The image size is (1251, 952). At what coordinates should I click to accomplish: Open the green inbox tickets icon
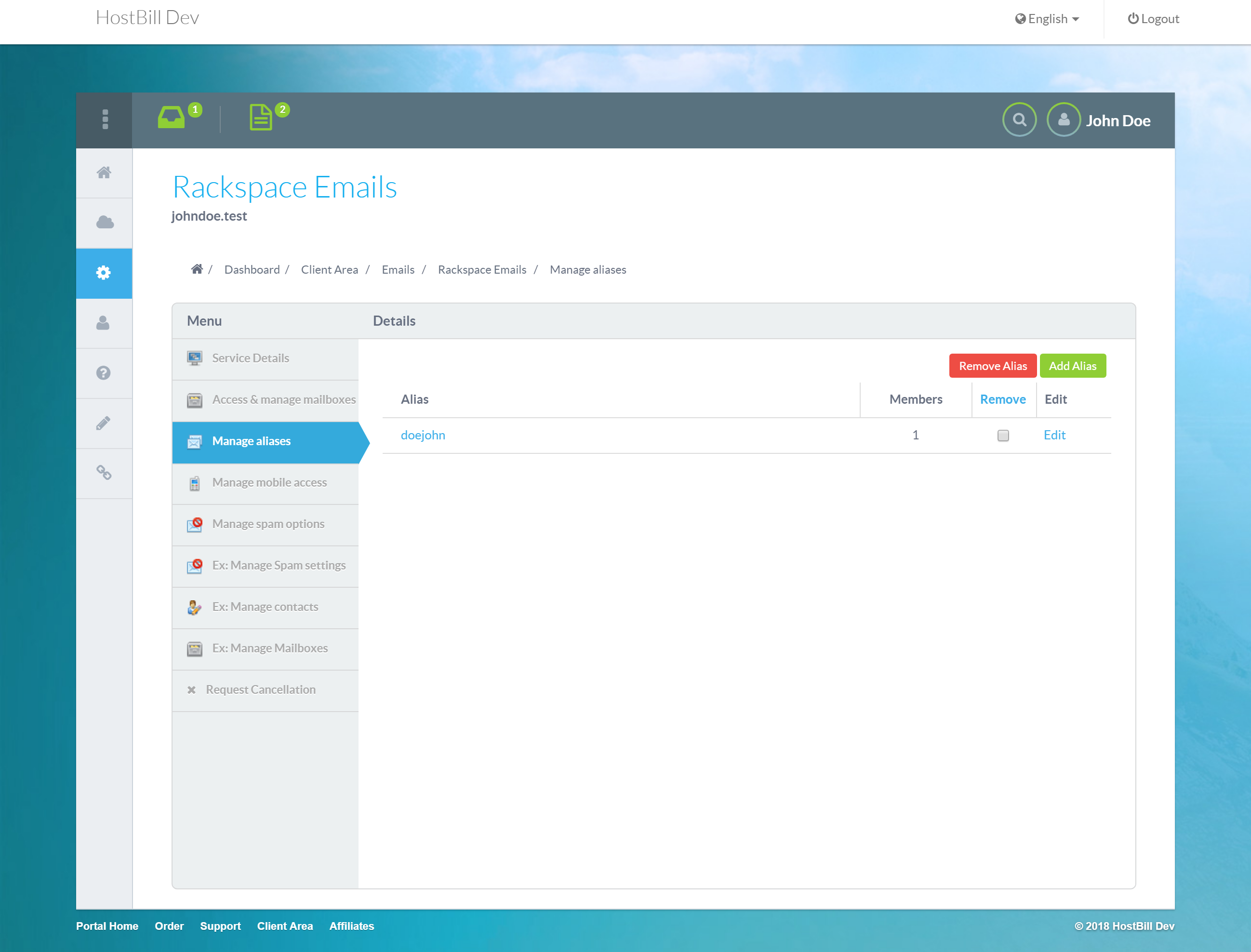(171, 117)
